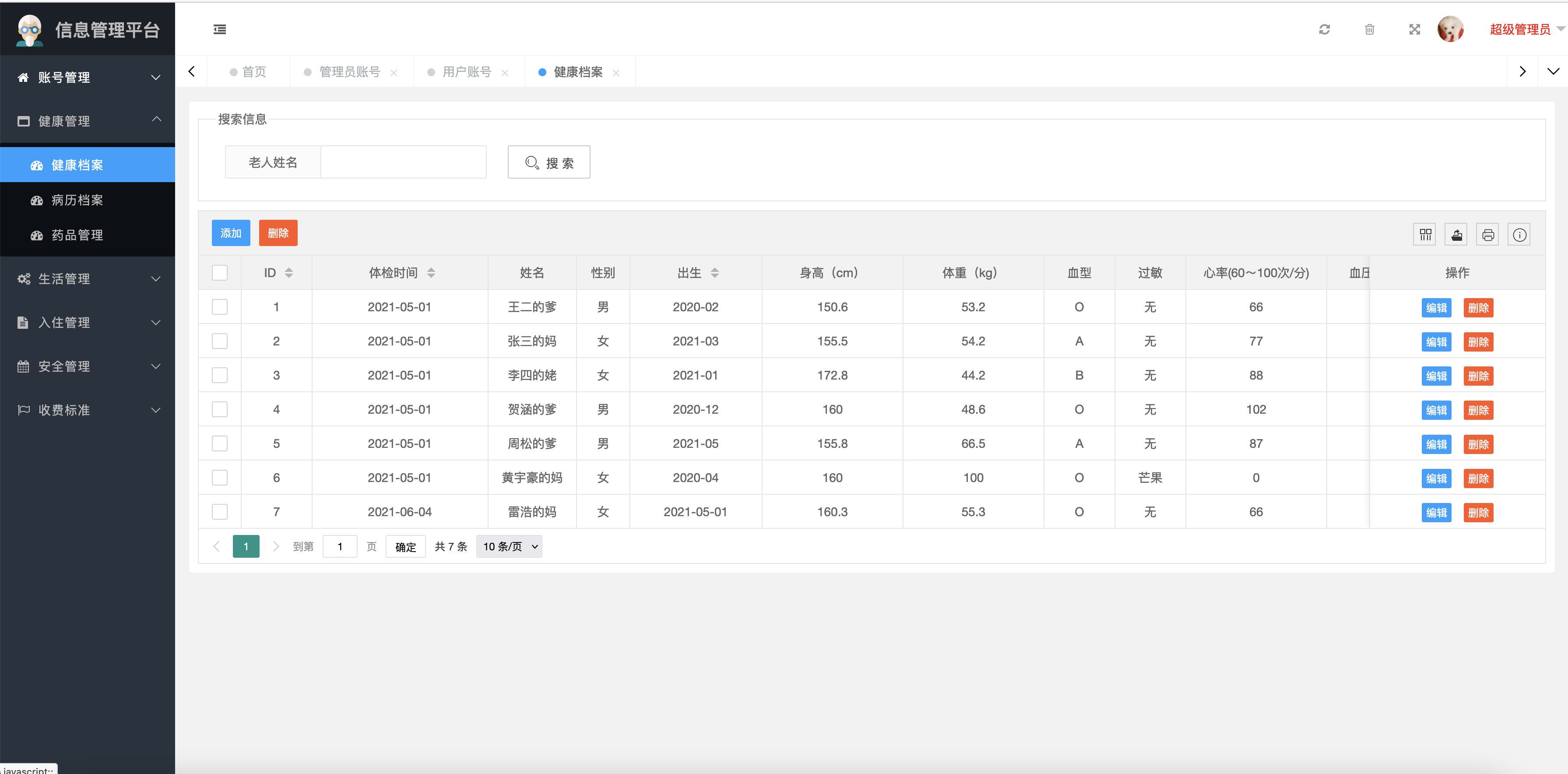
Task: Check the select-all checkbox in table header
Action: pyautogui.click(x=220, y=273)
